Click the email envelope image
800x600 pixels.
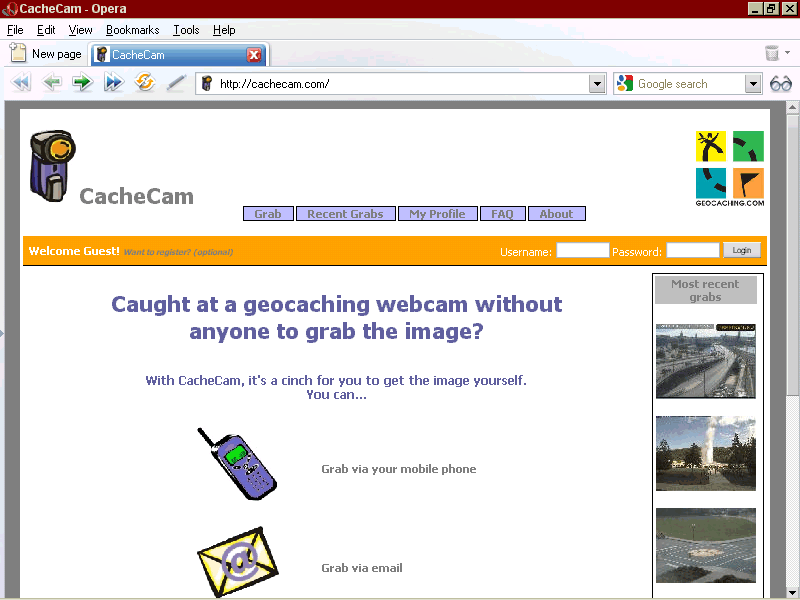[x=237, y=562]
